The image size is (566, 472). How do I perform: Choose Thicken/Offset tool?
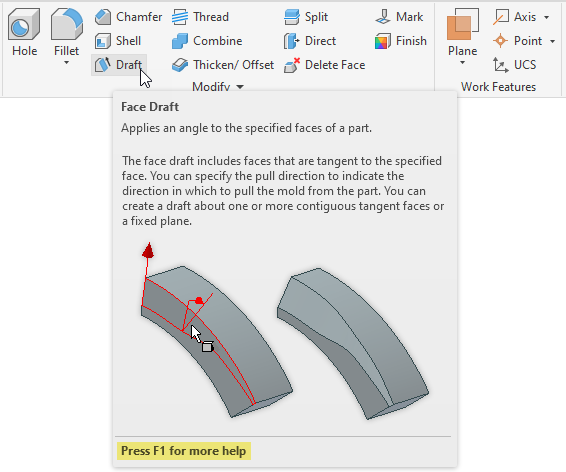pos(223,65)
